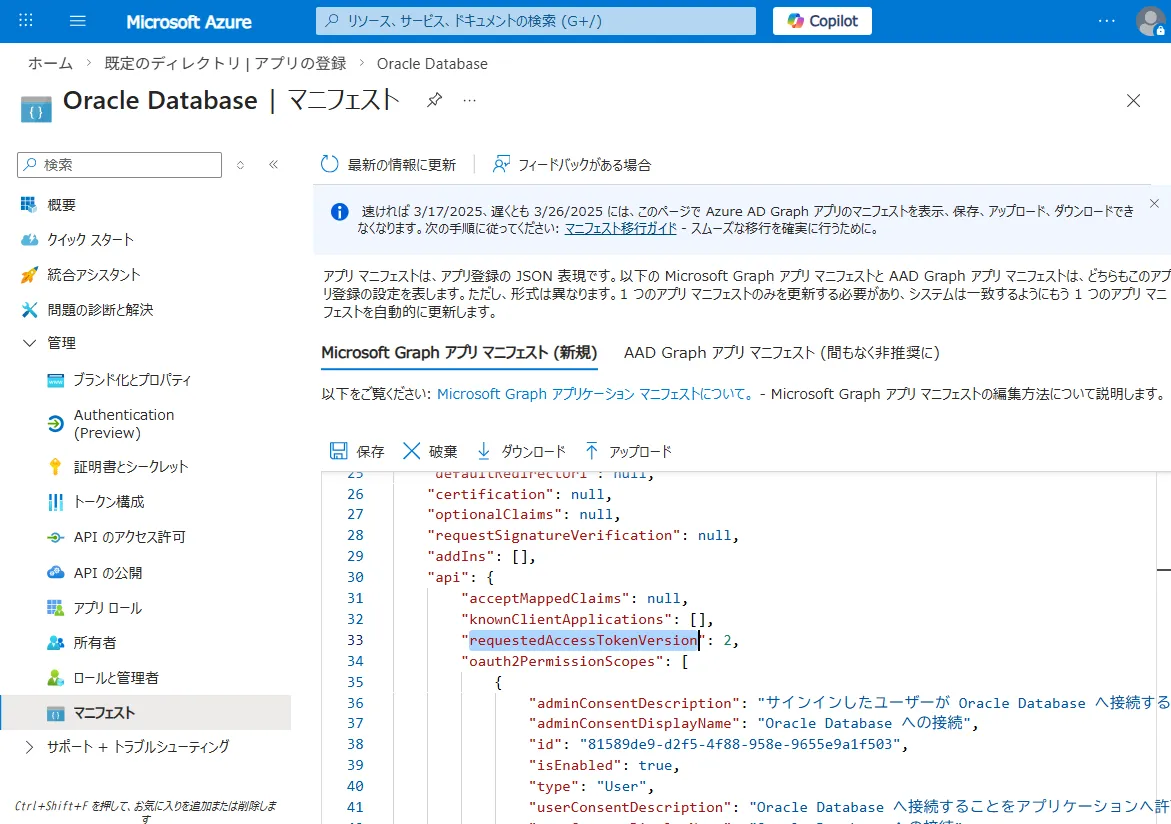Click the 保存 save icon
The width and height of the screenshot is (1171, 824).
tap(340, 451)
